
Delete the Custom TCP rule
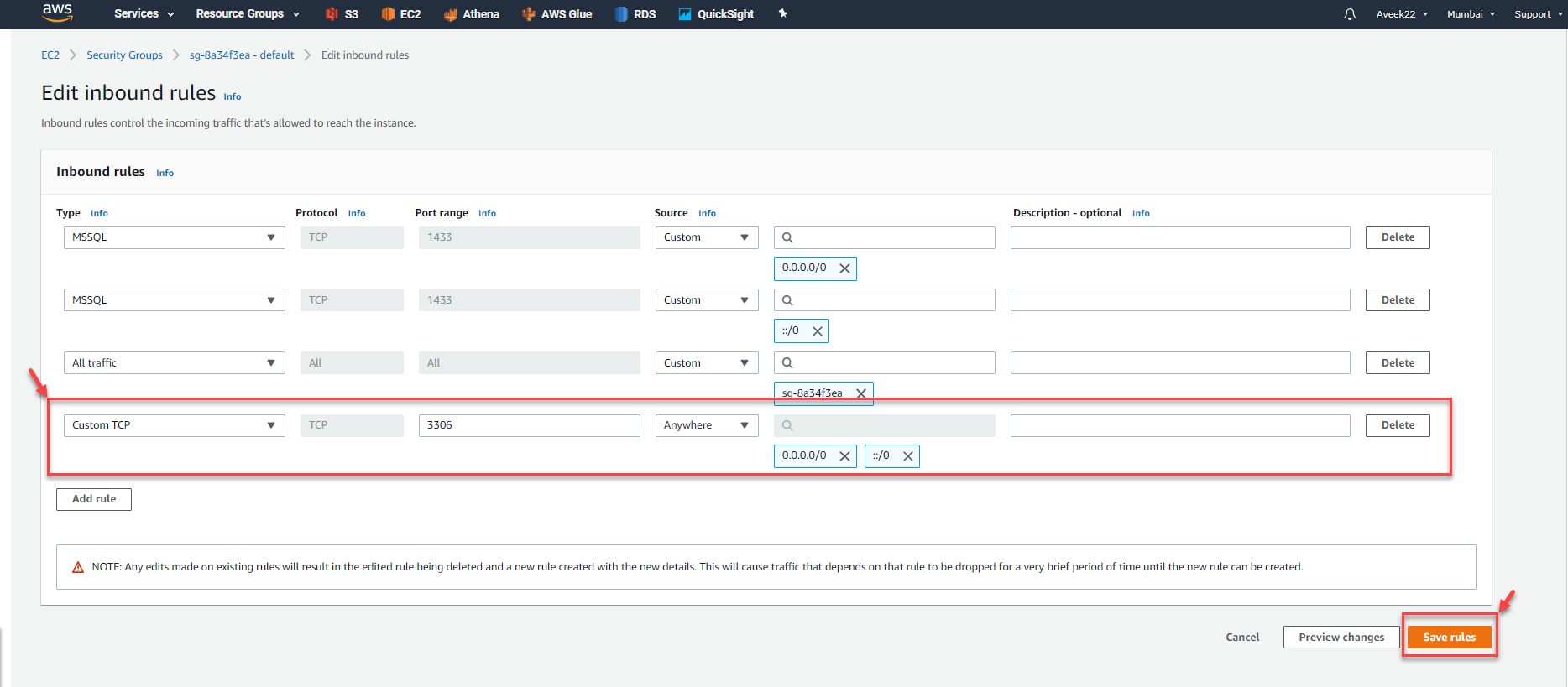tap(1398, 425)
